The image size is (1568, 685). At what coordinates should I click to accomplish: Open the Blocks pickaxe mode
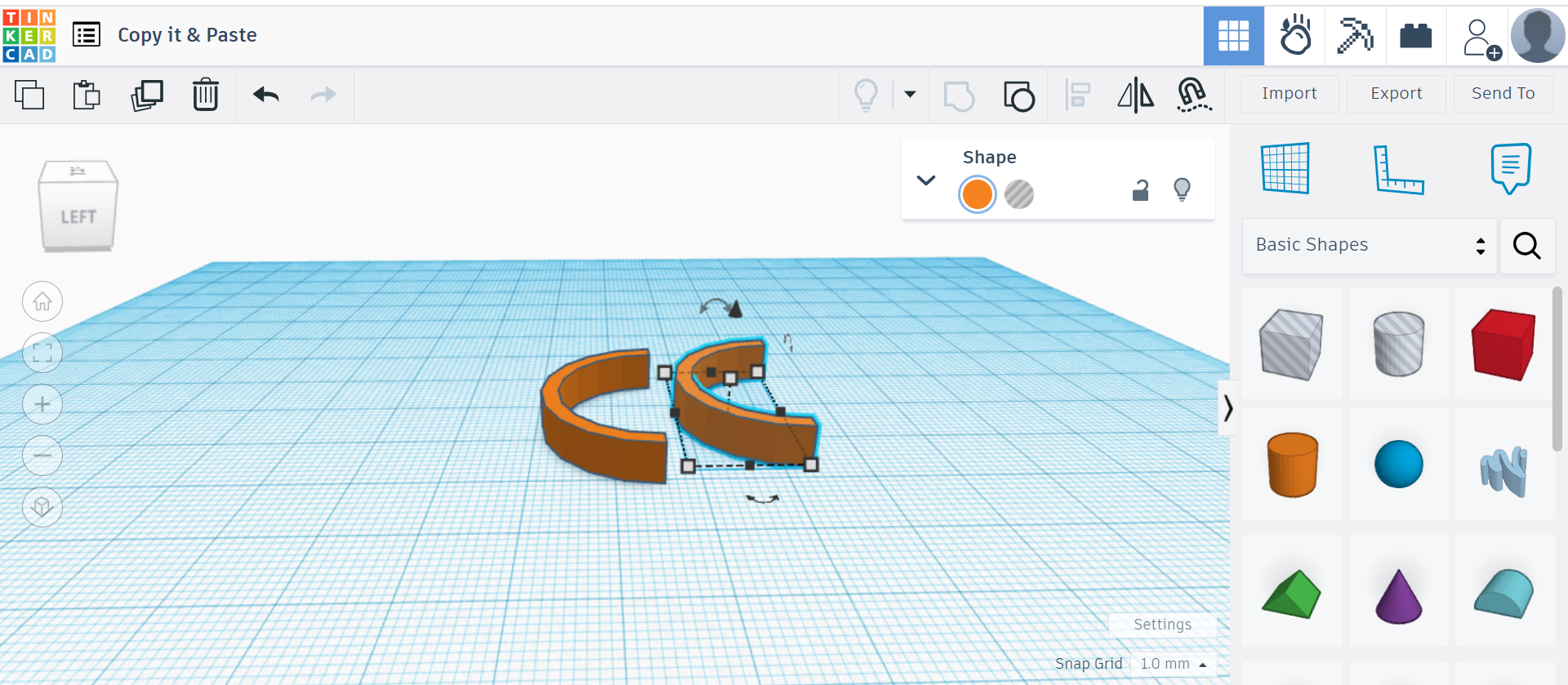pos(1355,36)
